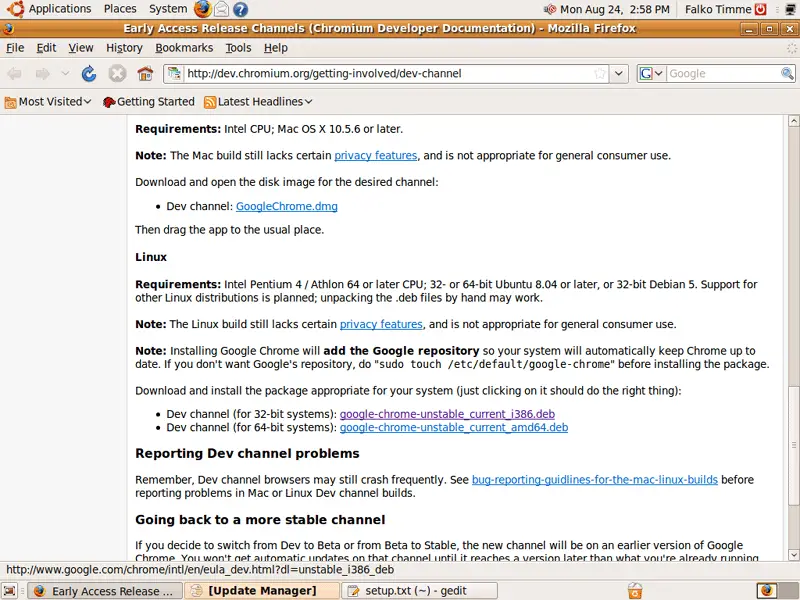Click the Google search input field
Screen dimensions: 800x600
tap(722, 73)
